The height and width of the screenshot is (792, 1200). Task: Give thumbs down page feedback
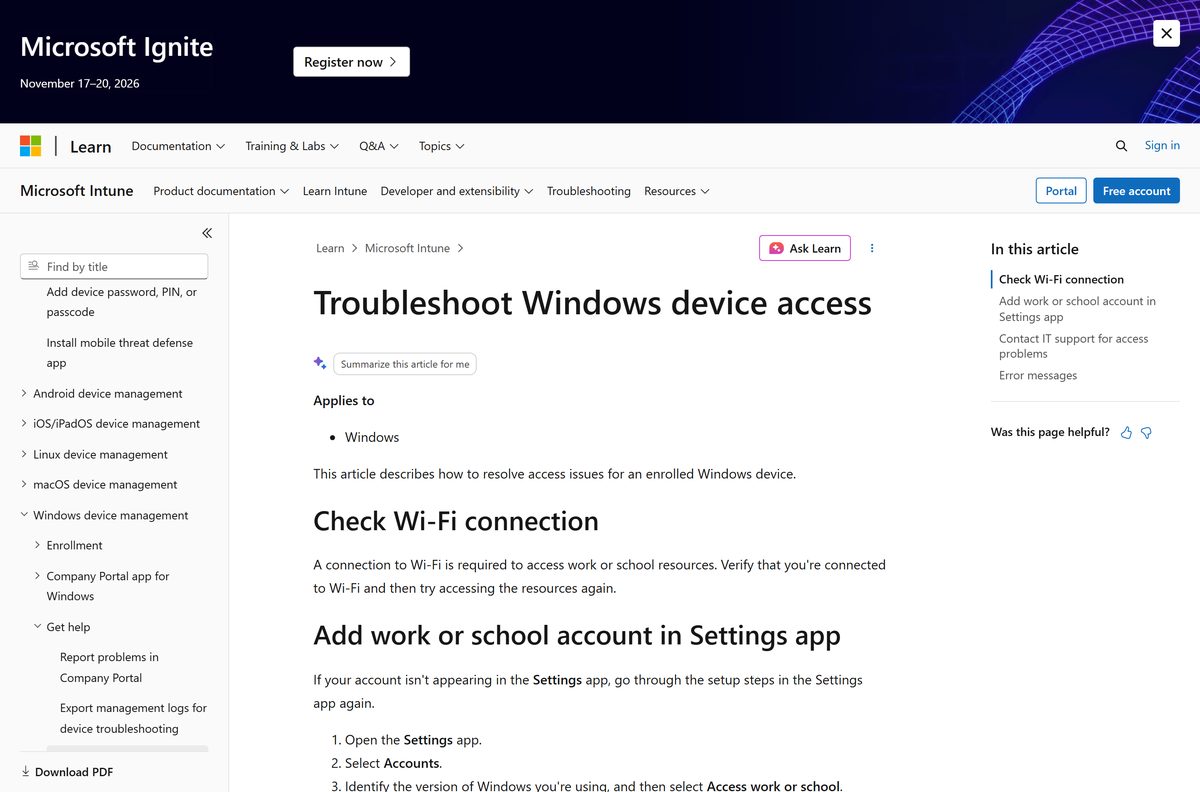click(x=1147, y=433)
